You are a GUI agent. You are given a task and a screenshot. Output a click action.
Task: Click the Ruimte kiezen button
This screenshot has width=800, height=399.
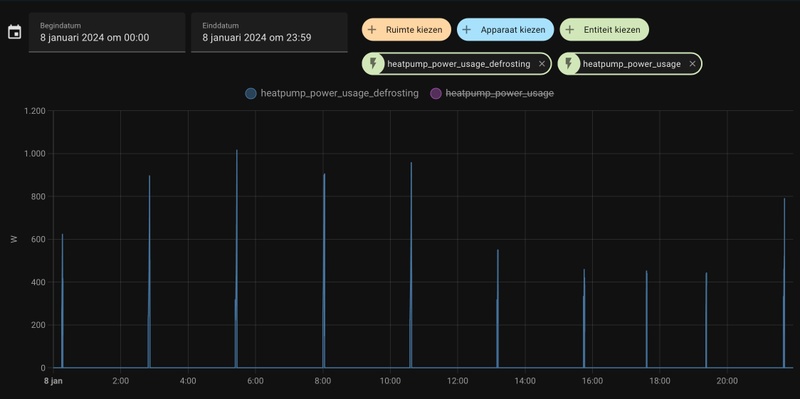[x=407, y=30]
